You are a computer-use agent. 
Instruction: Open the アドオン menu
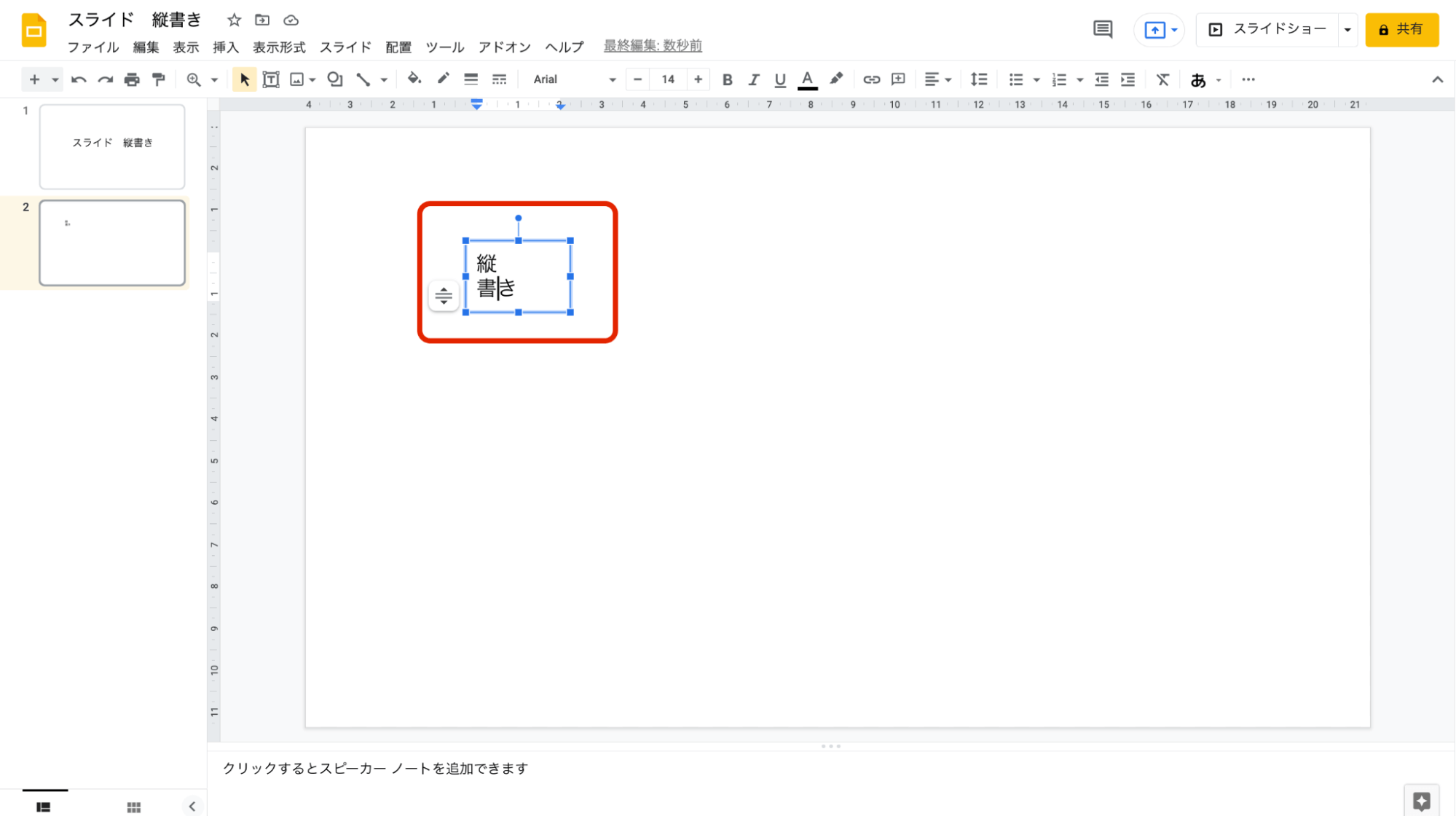click(505, 47)
